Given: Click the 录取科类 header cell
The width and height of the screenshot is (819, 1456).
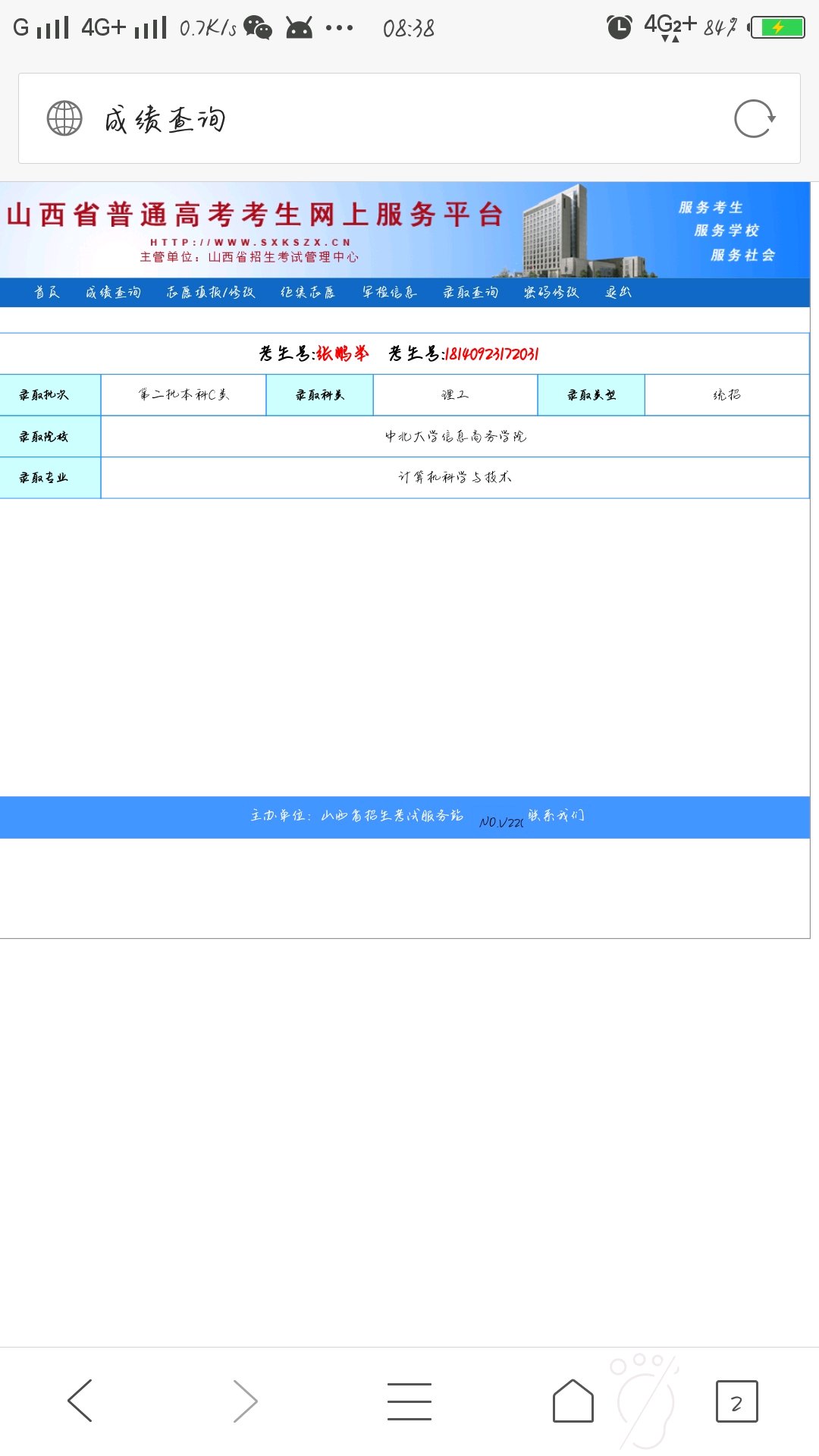Looking at the screenshot, I should 320,394.
